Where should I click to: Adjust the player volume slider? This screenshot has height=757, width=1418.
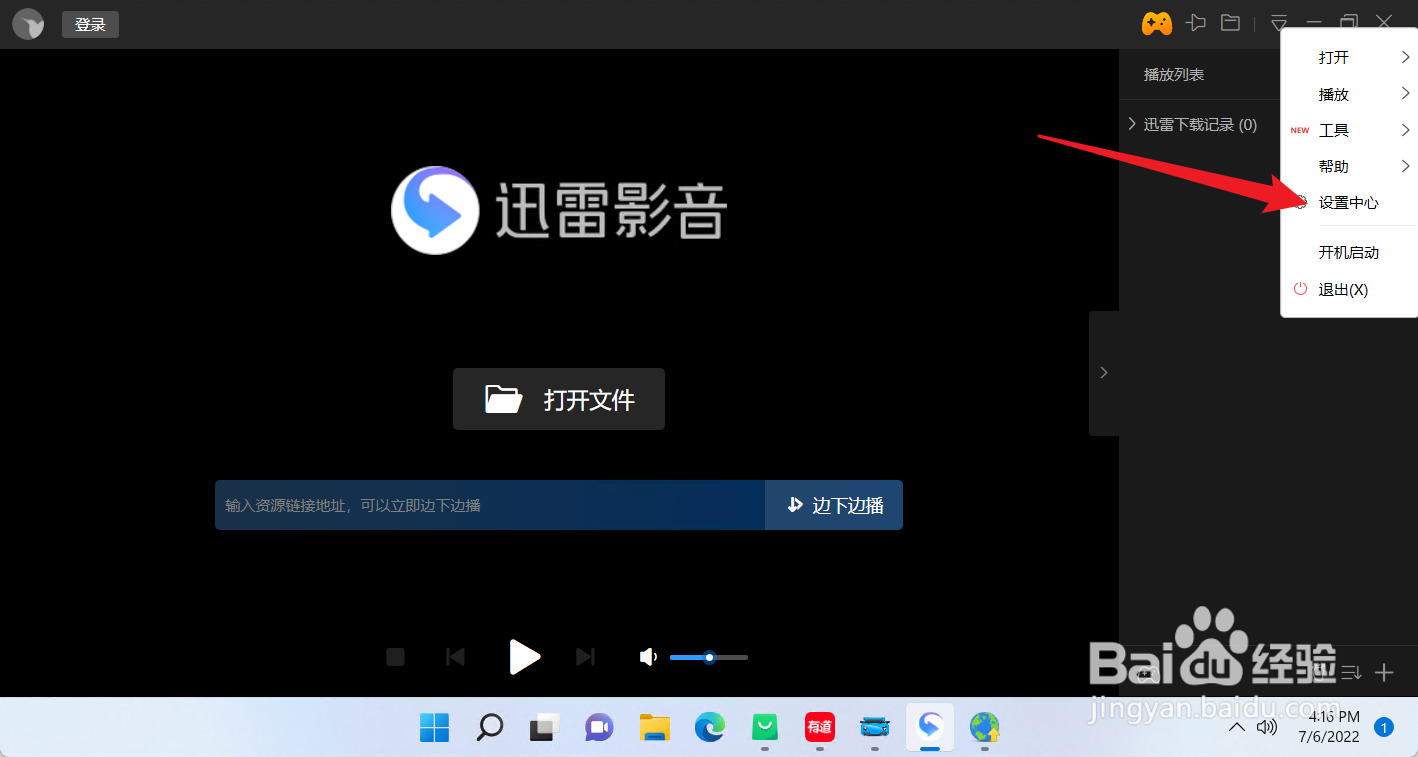(709, 657)
